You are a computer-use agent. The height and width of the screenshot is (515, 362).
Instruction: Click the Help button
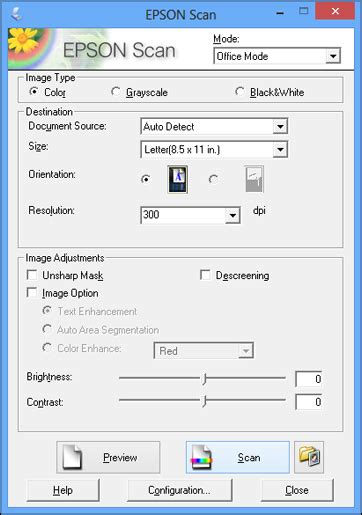click(63, 490)
